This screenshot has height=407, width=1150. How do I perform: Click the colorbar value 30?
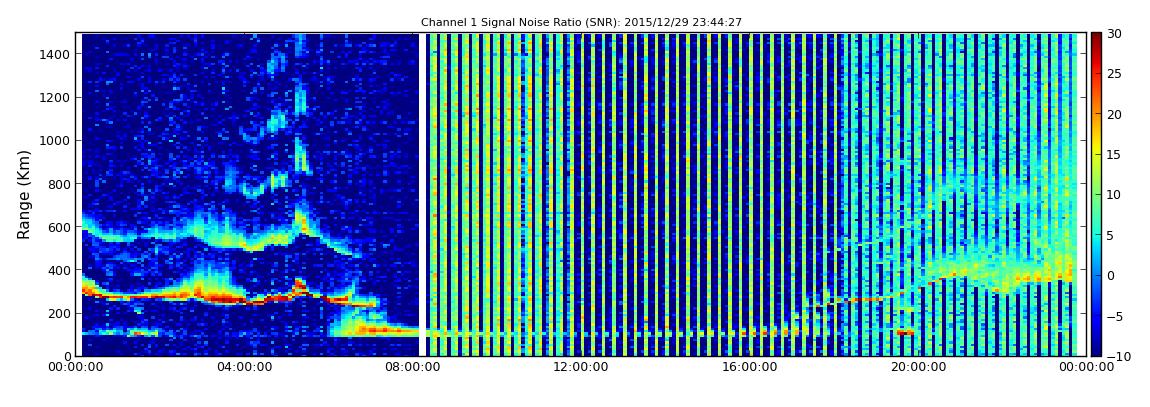tap(1114, 34)
